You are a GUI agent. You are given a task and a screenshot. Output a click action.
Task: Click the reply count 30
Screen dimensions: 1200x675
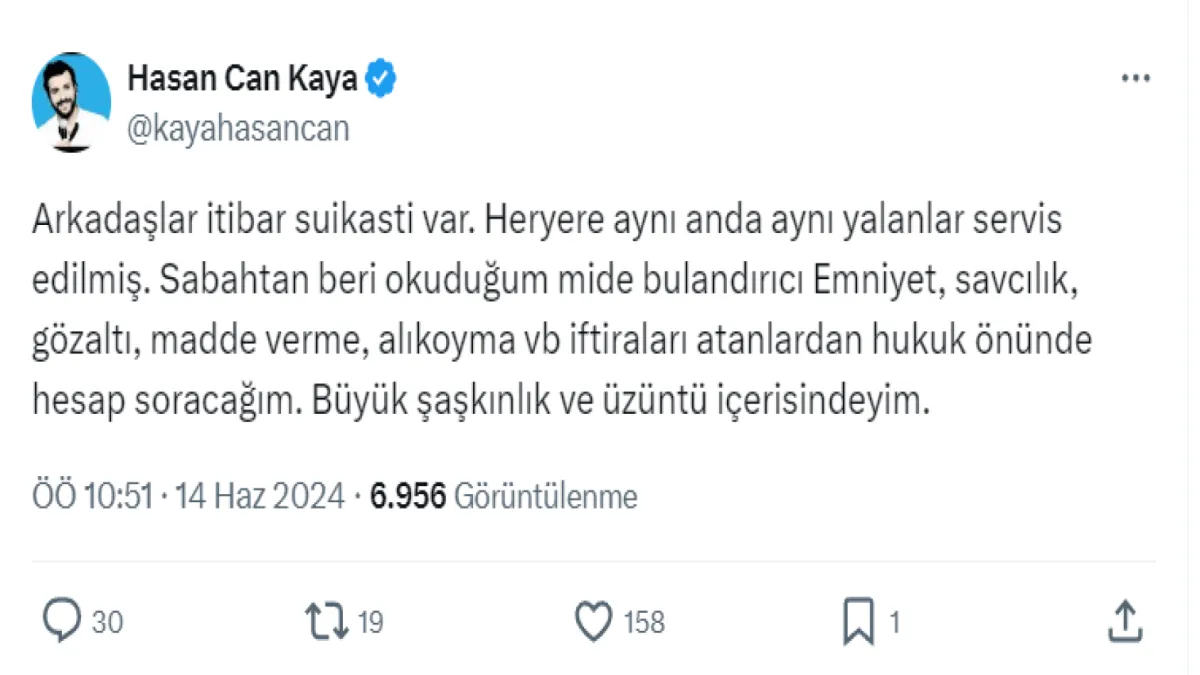point(107,623)
